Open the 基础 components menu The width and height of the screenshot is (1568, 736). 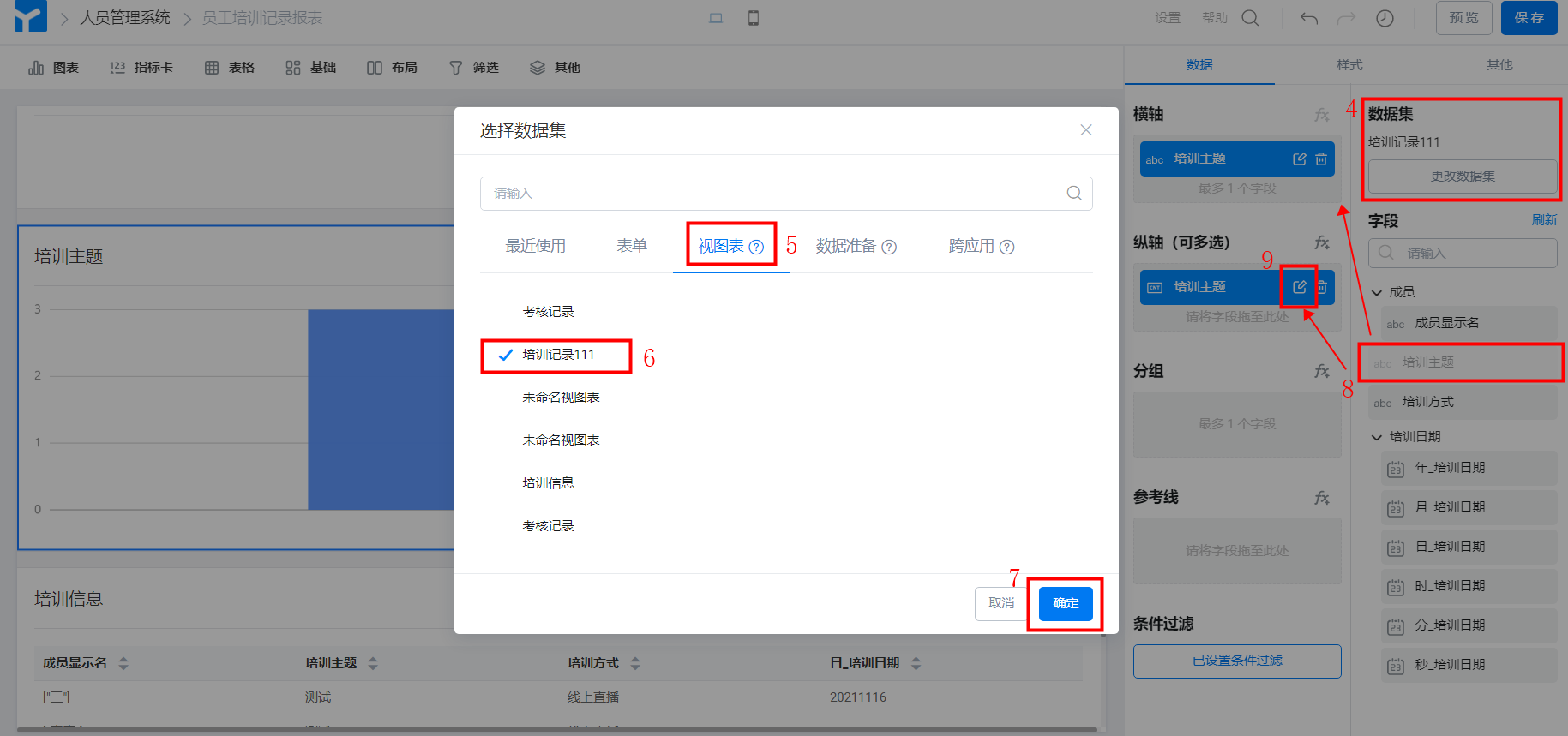(311, 68)
